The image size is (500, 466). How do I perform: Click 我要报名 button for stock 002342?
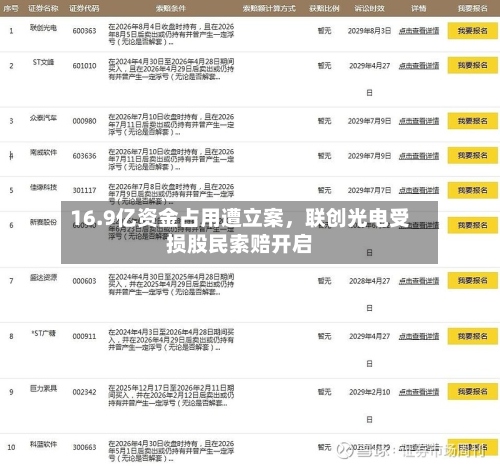tap(472, 391)
